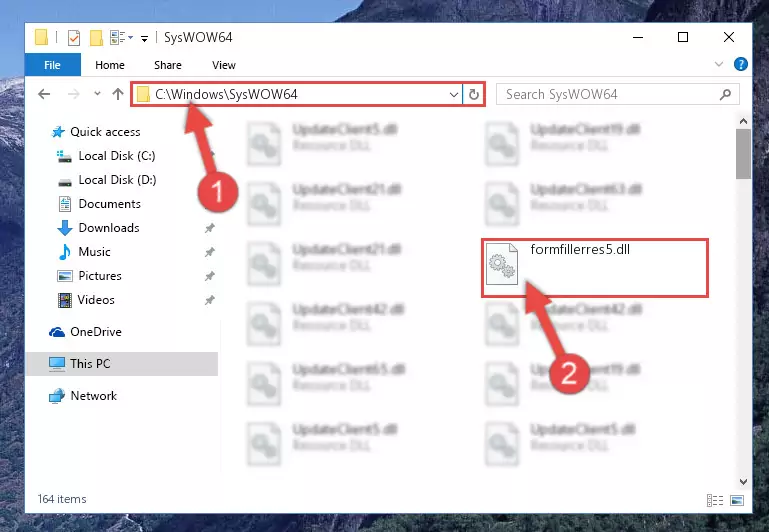
Task: Select Quick access in the navigation pane
Action: [x=105, y=131]
